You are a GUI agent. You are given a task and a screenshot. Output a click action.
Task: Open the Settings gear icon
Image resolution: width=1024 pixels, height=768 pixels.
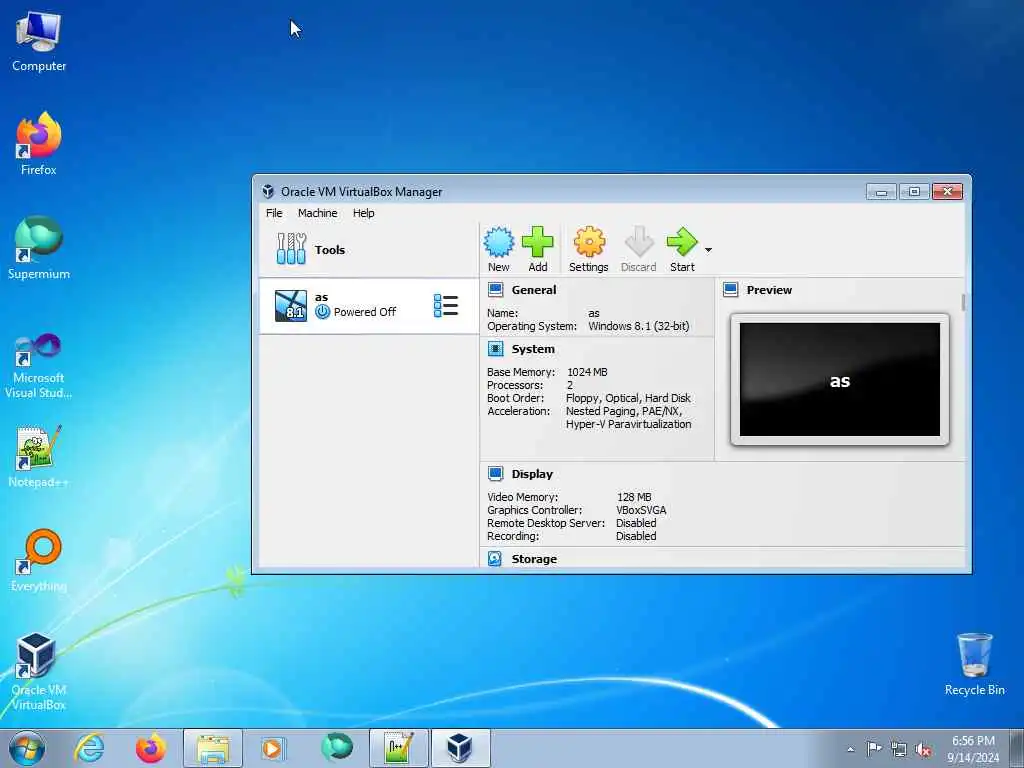point(589,242)
